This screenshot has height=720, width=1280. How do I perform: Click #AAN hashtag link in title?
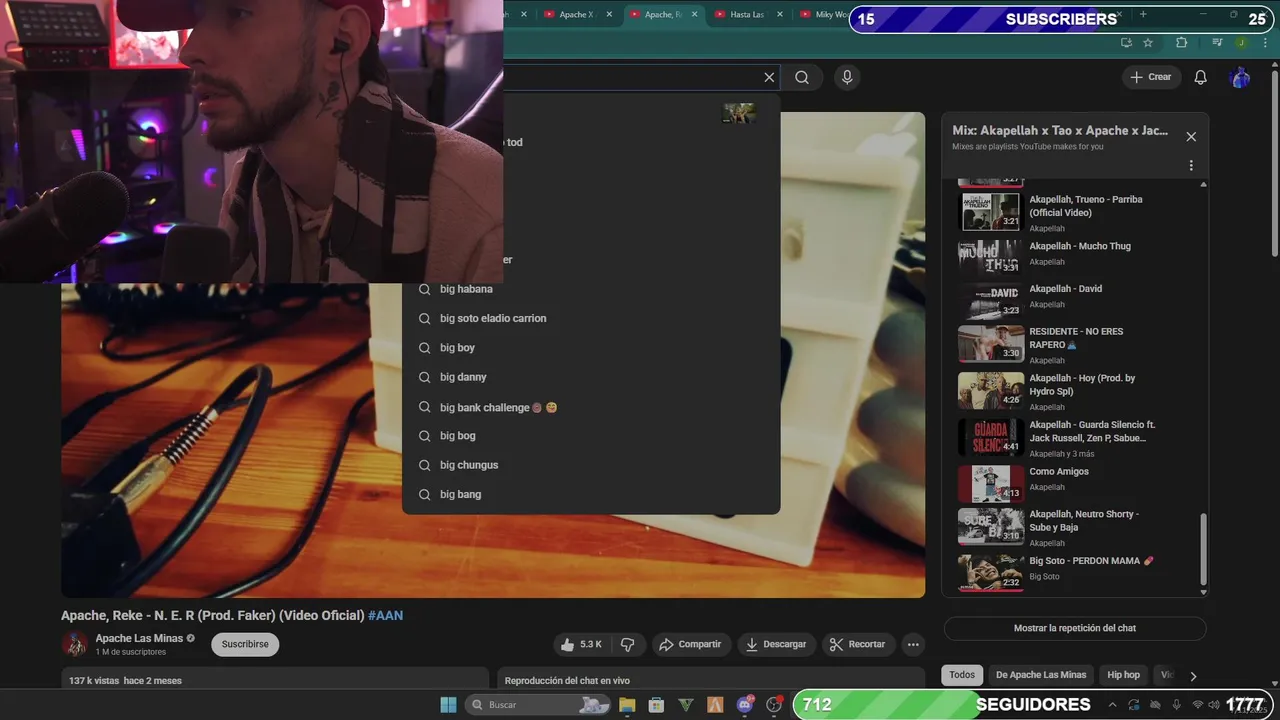pos(385,615)
